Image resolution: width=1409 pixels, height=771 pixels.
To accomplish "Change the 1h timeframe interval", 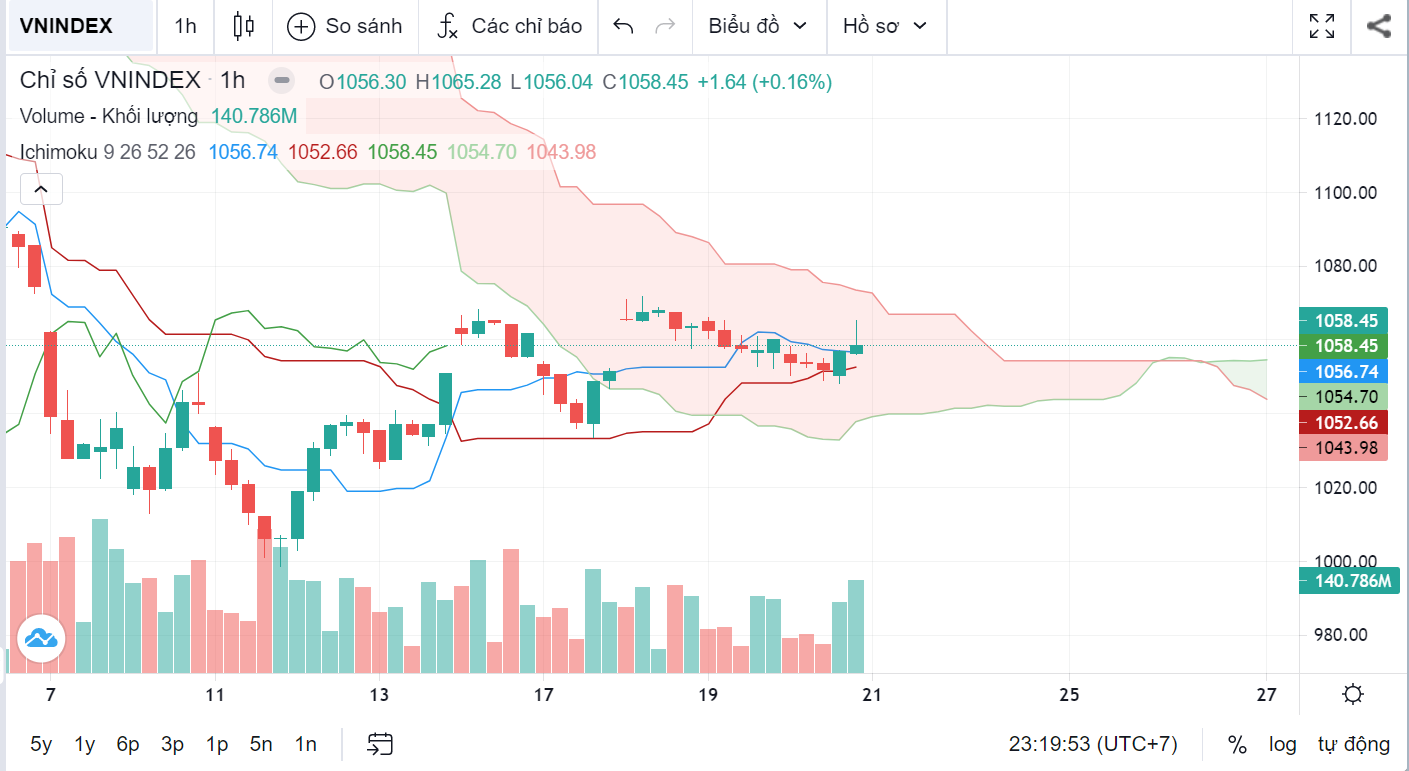I will (x=185, y=26).
